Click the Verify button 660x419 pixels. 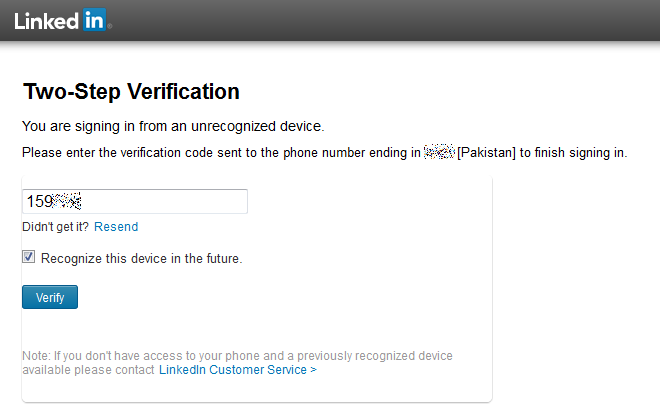[x=50, y=297]
